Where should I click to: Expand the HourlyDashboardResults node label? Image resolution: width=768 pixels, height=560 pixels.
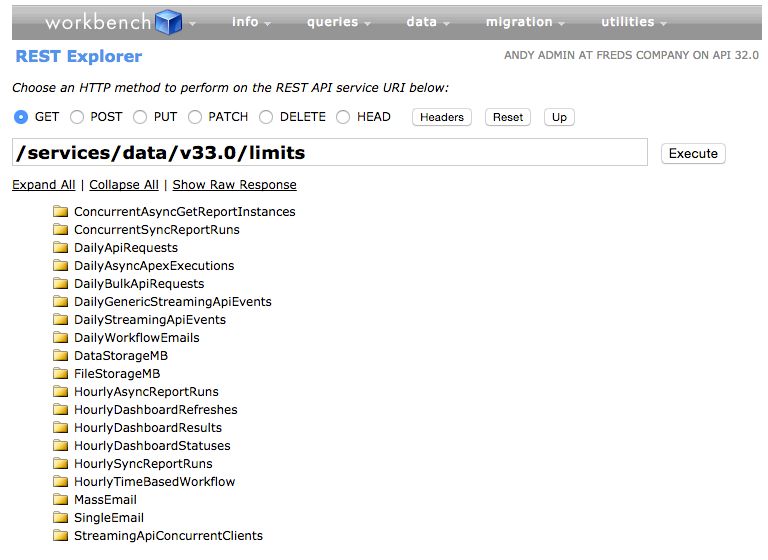[148, 428]
